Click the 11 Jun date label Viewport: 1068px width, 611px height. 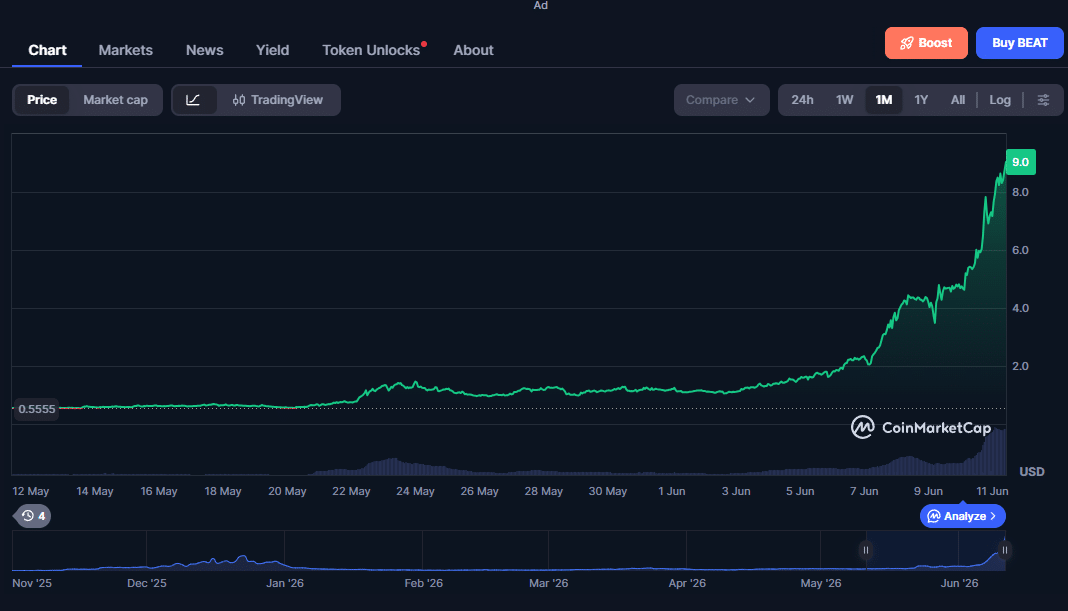click(992, 491)
